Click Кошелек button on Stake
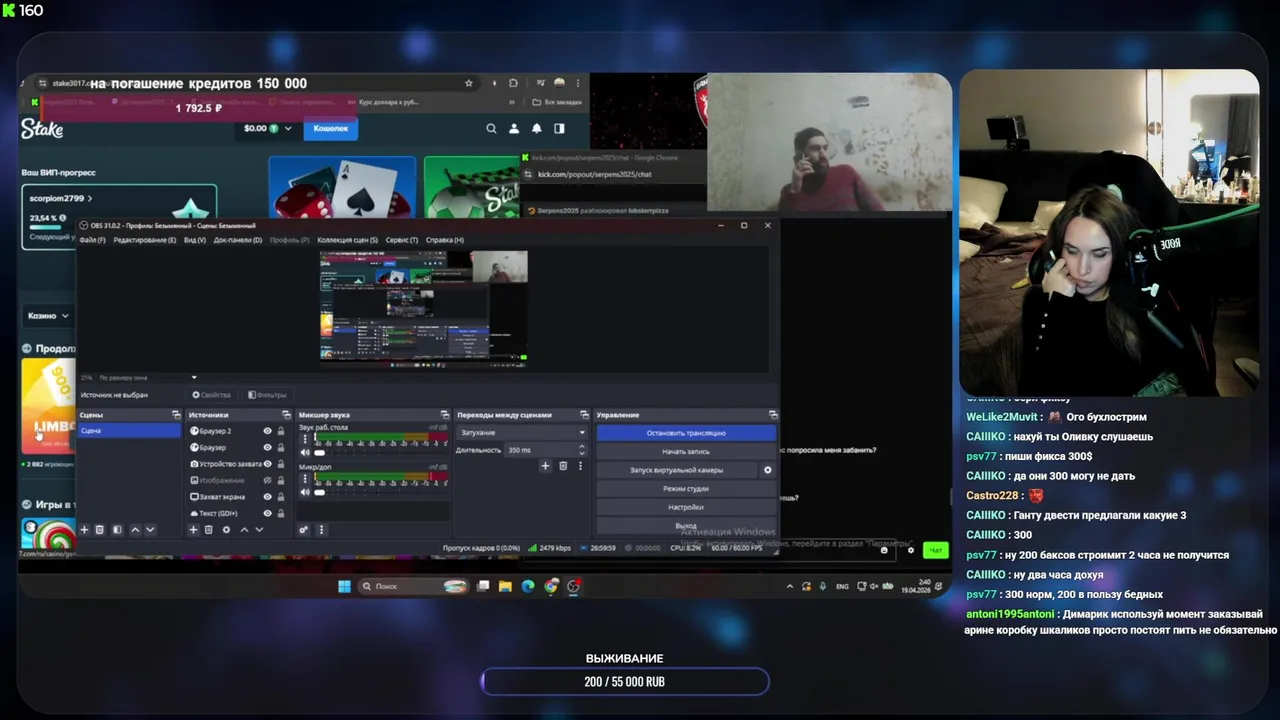This screenshot has height=720, width=1280. [x=330, y=128]
